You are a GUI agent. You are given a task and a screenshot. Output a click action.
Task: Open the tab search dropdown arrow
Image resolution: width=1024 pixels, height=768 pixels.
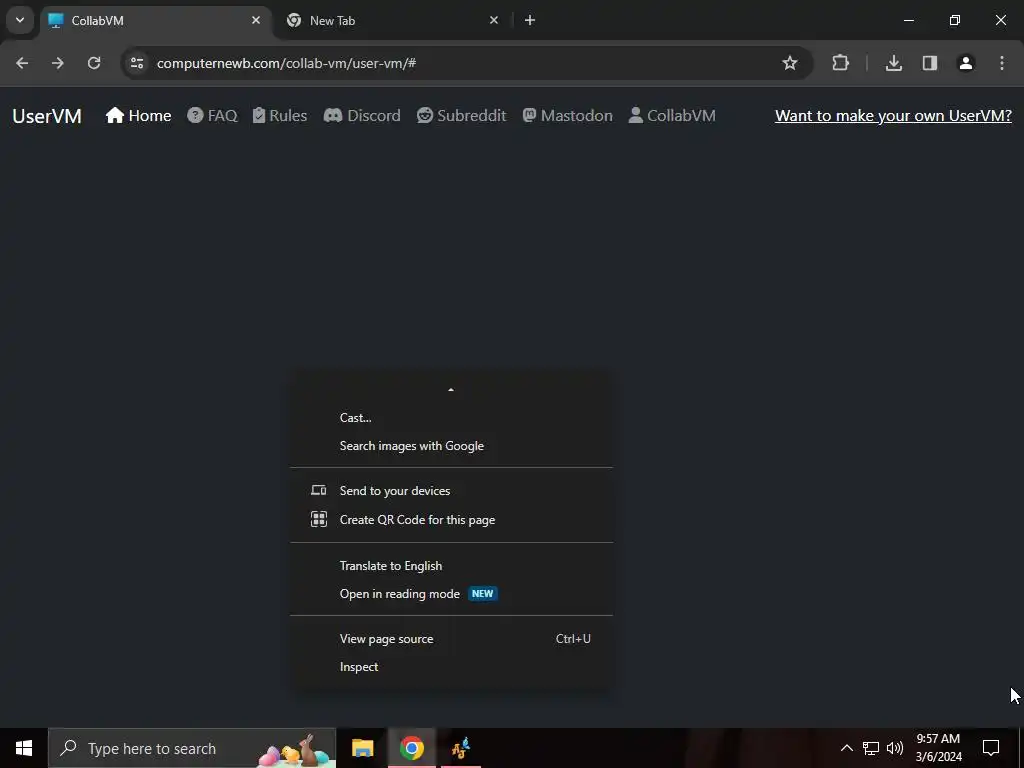pyautogui.click(x=20, y=20)
